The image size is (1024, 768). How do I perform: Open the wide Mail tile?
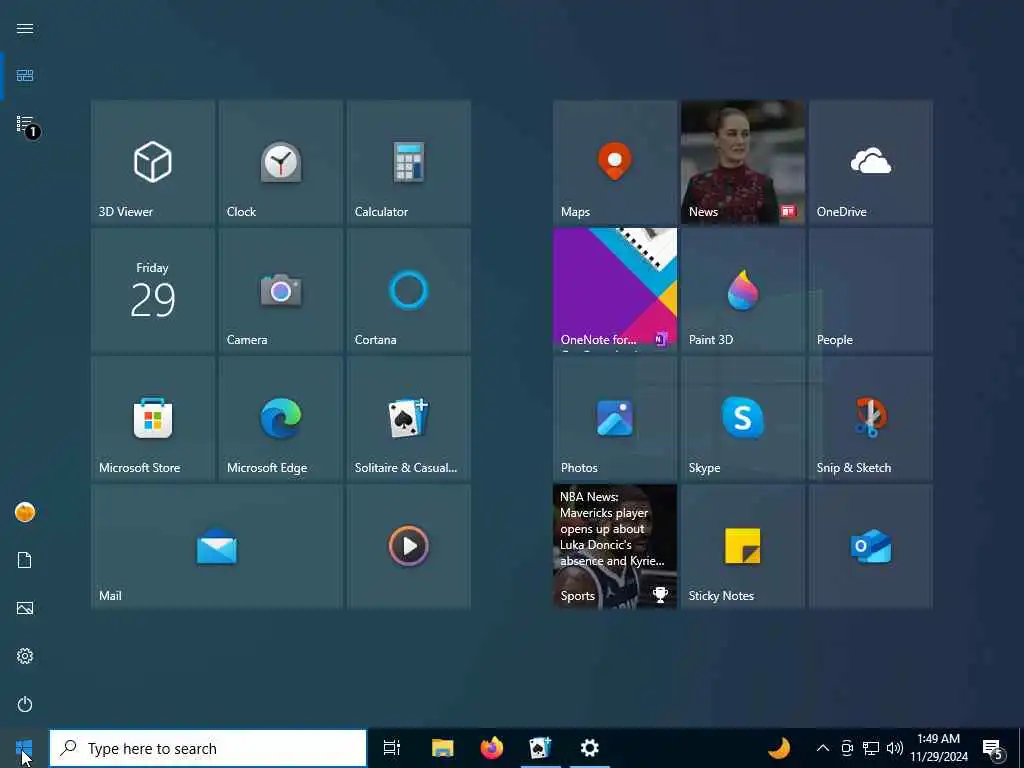(x=217, y=546)
